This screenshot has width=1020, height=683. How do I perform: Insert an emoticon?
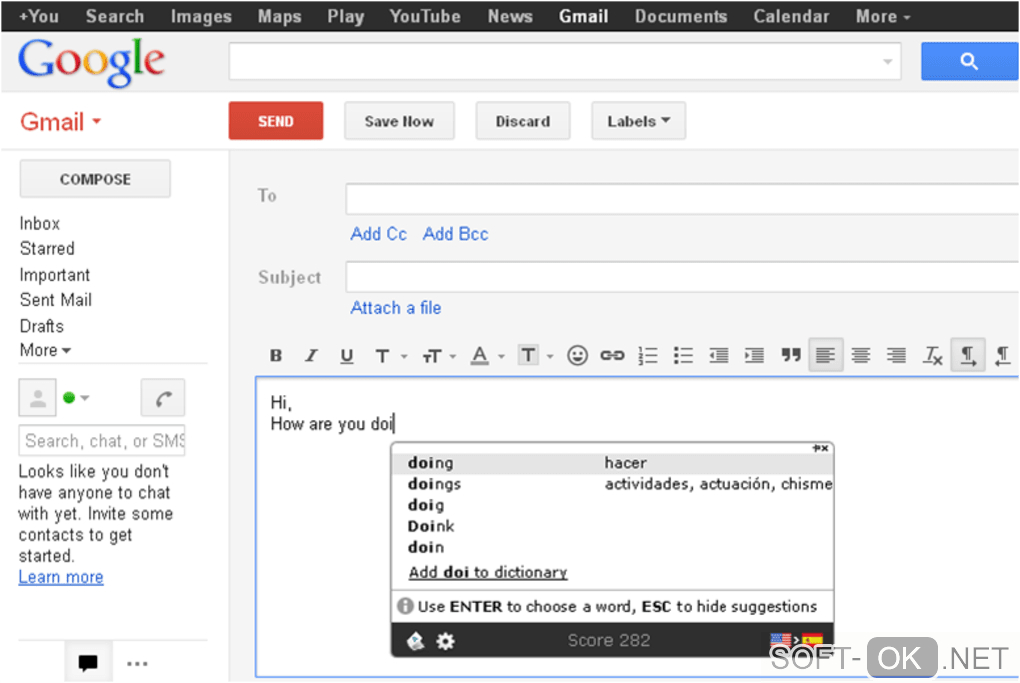pos(577,356)
